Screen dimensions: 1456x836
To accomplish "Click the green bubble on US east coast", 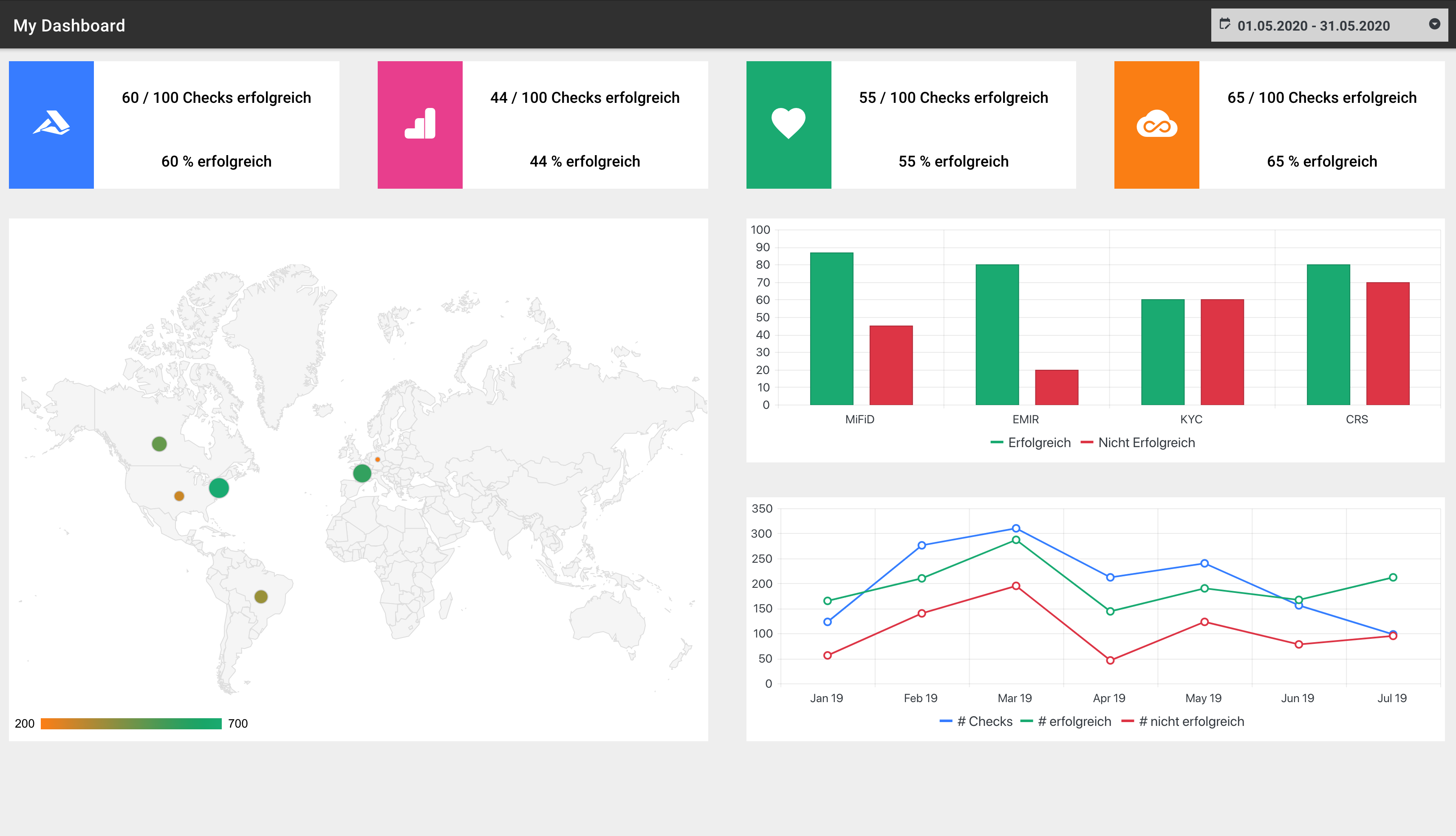I will coord(219,488).
